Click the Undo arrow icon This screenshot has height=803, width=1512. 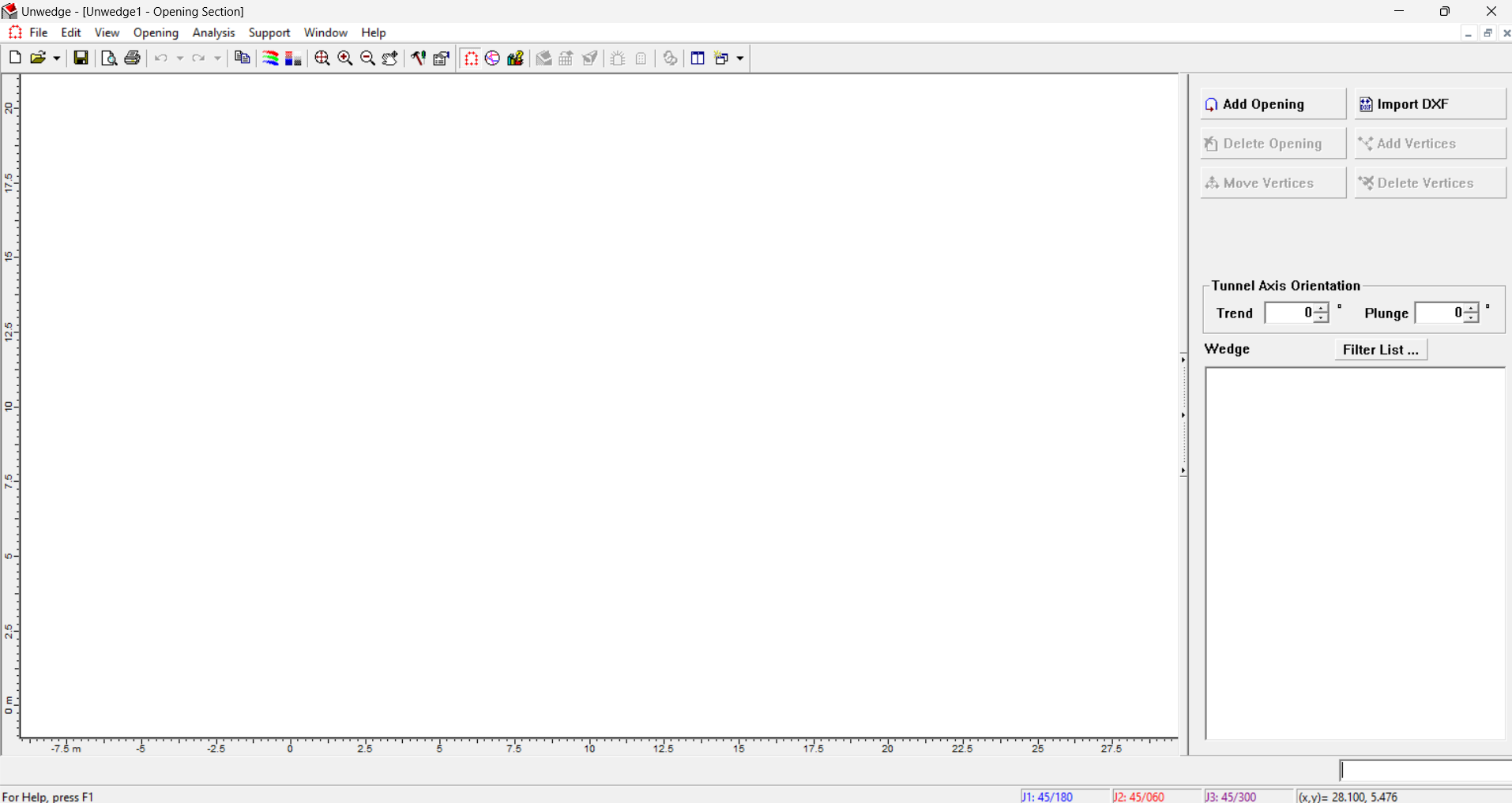point(161,58)
